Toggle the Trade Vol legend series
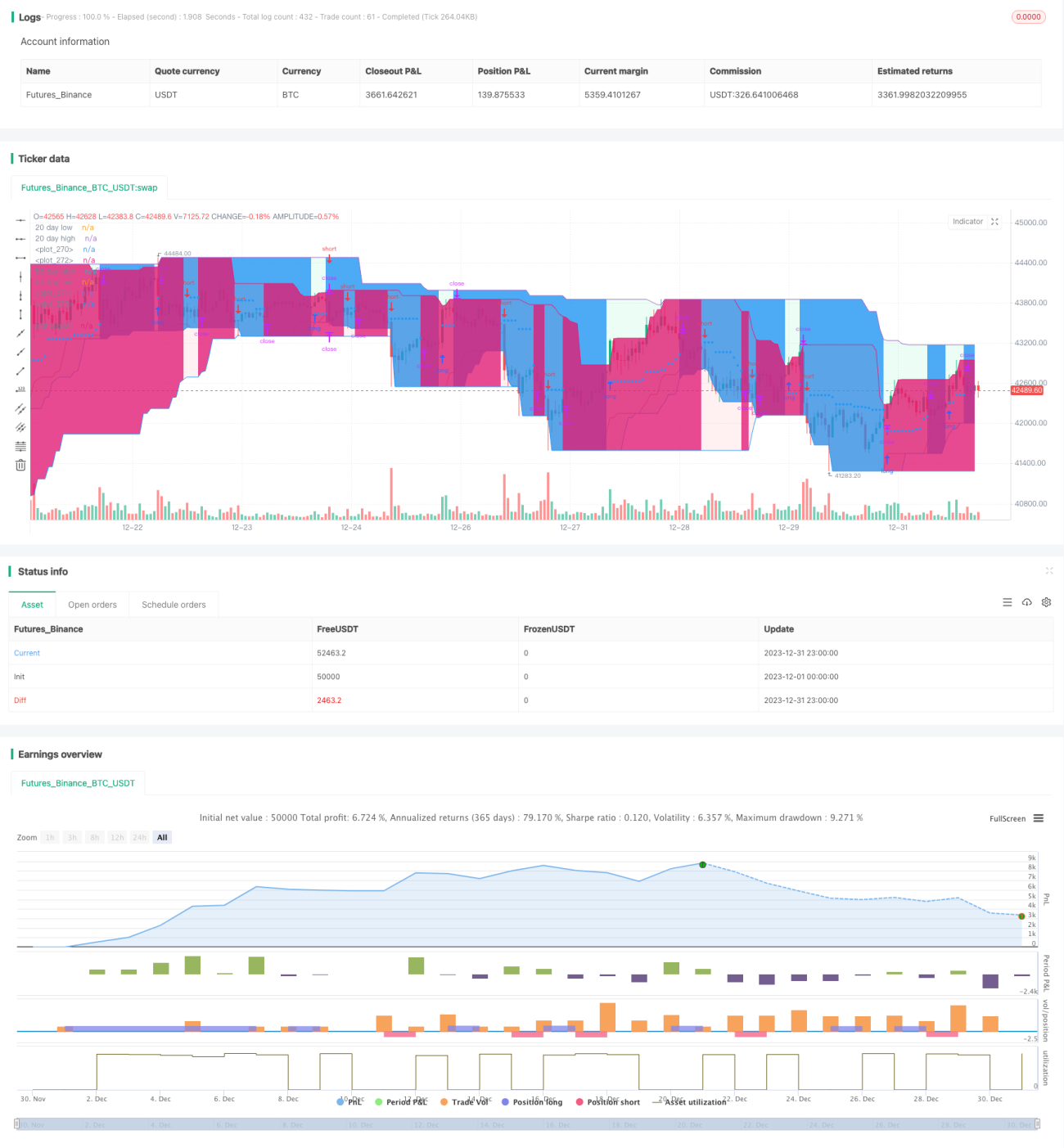The height and width of the screenshot is (1148, 1064). (465, 1102)
